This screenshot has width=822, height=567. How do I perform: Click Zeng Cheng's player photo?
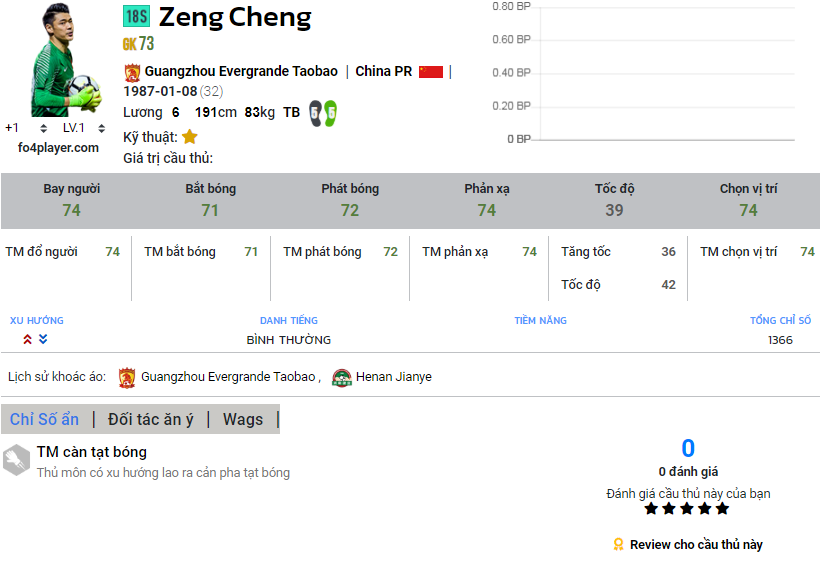(63, 62)
